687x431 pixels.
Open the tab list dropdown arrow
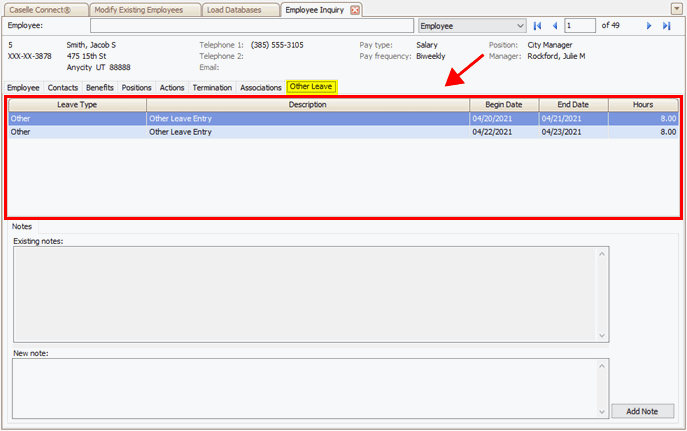pos(677,9)
